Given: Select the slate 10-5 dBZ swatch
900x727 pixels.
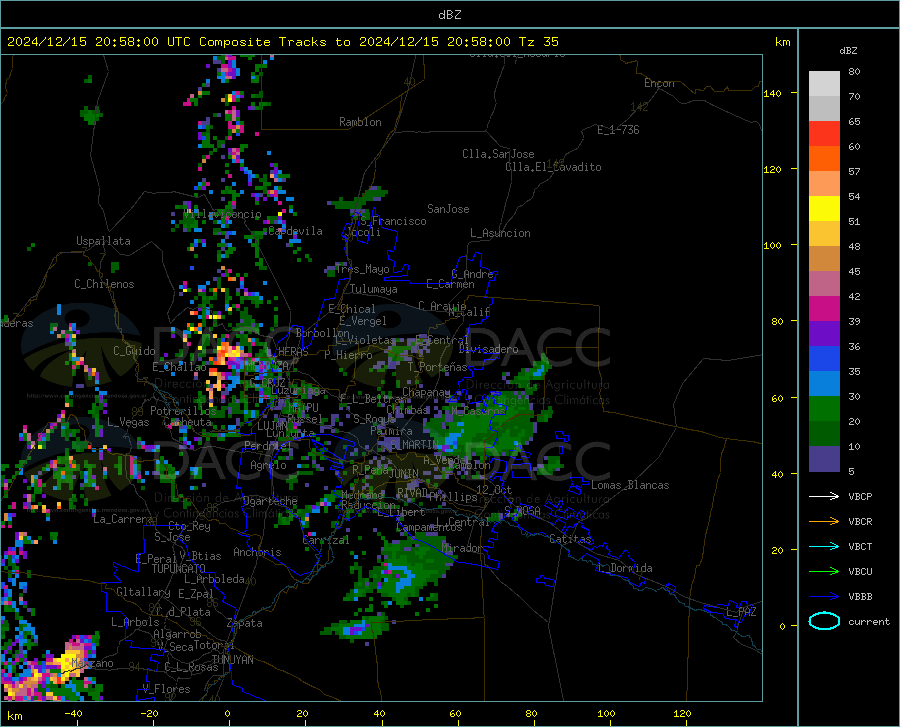Looking at the screenshot, I should tap(824, 459).
